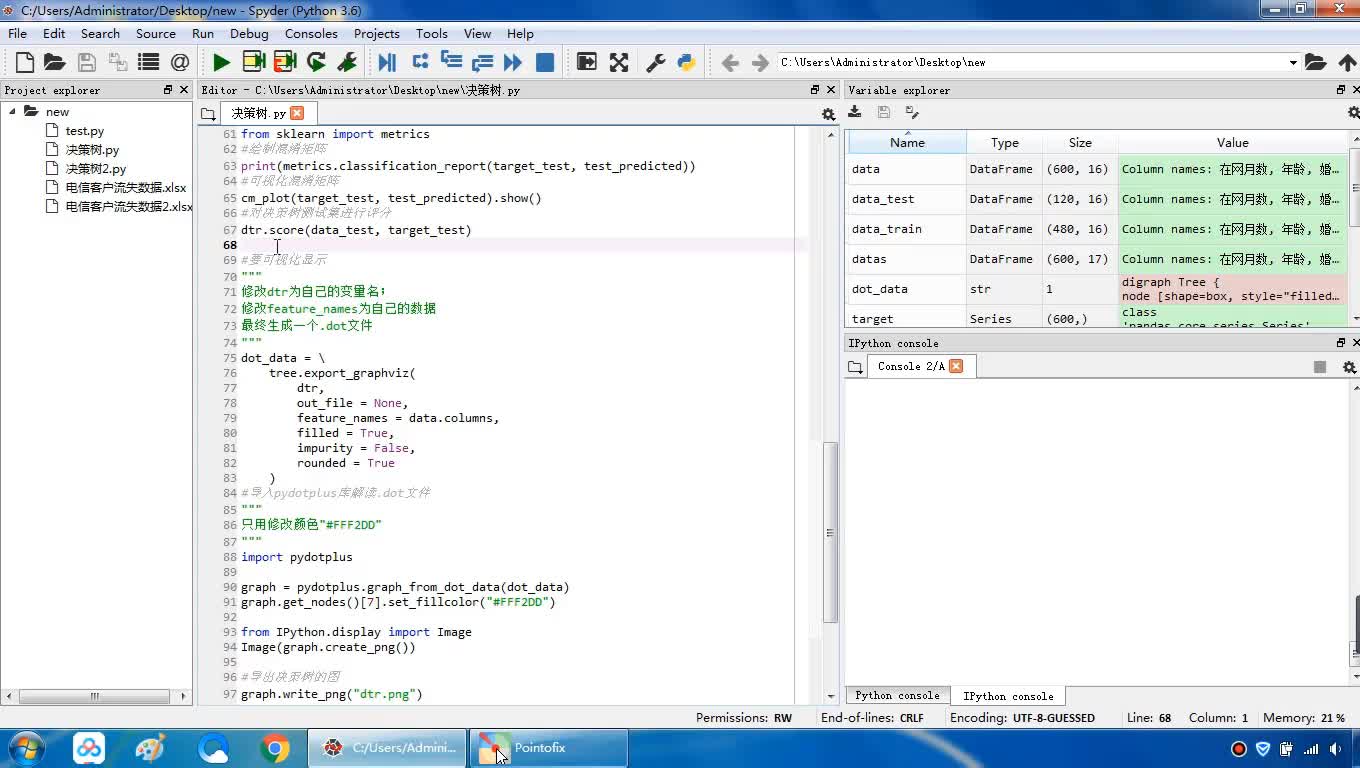
Task: Open test.py in the project explorer
Action: (84, 131)
